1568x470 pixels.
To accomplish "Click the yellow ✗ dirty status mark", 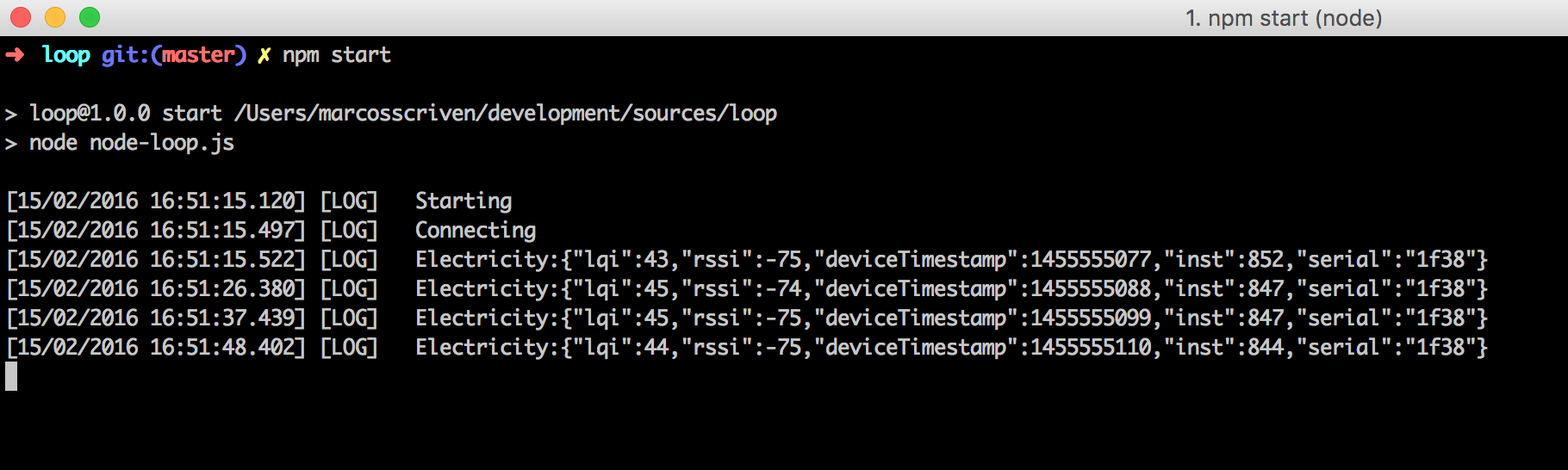I will click(x=264, y=55).
